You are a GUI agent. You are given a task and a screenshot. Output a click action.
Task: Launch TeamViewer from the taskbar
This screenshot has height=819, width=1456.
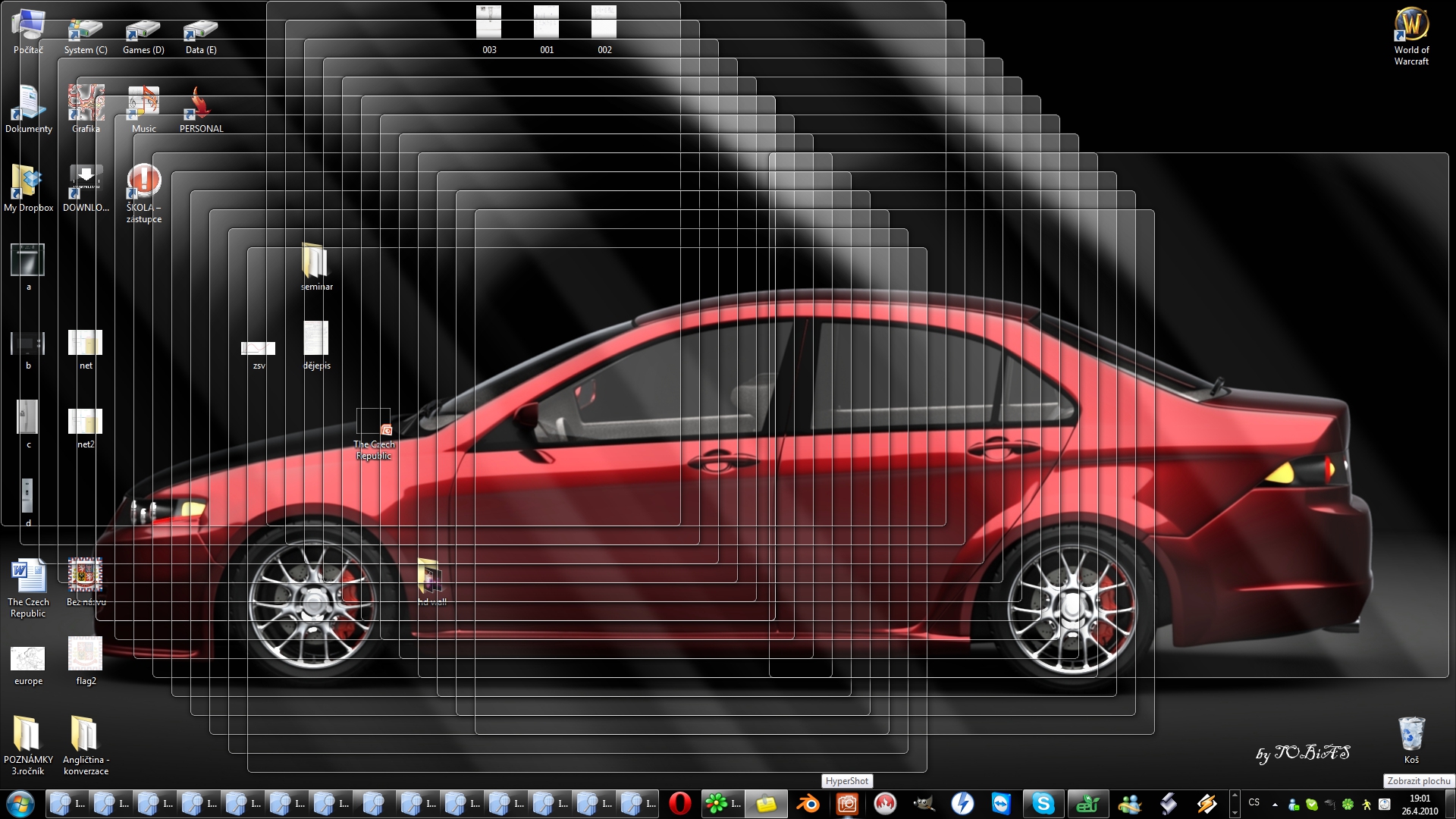pyautogui.click(x=1001, y=804)
